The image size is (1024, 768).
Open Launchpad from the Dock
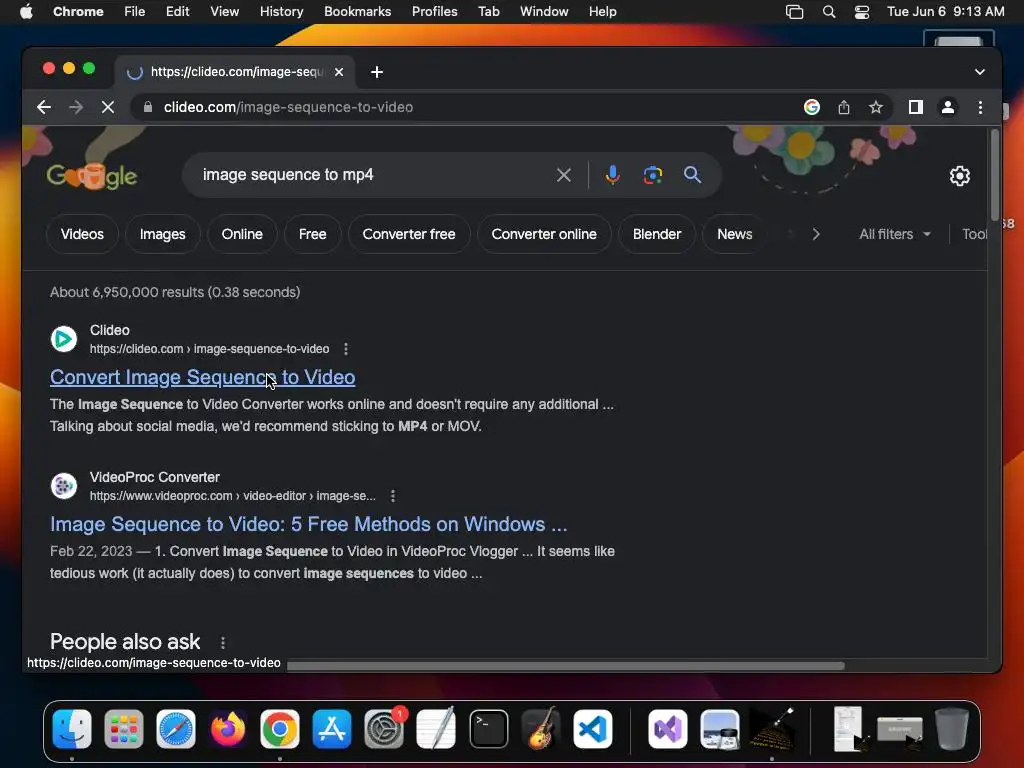pos(123,729)
